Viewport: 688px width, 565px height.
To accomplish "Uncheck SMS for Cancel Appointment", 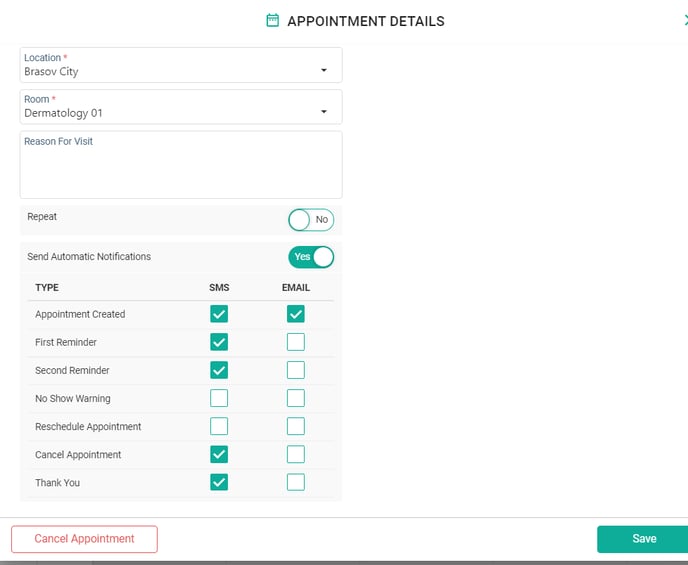I will click(x=219, y=454).
